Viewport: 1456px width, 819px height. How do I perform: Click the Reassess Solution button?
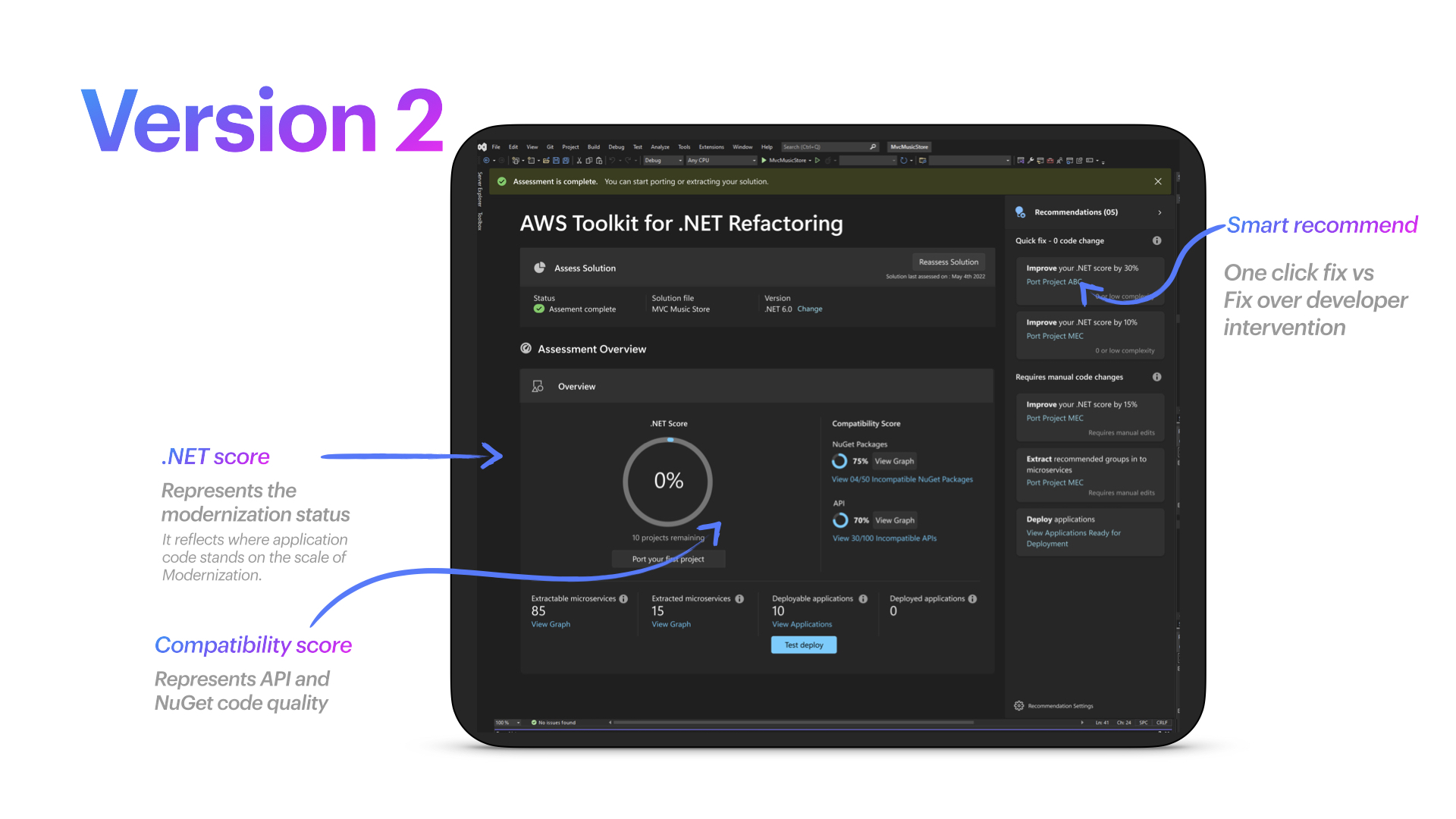(x=948, y=262)
